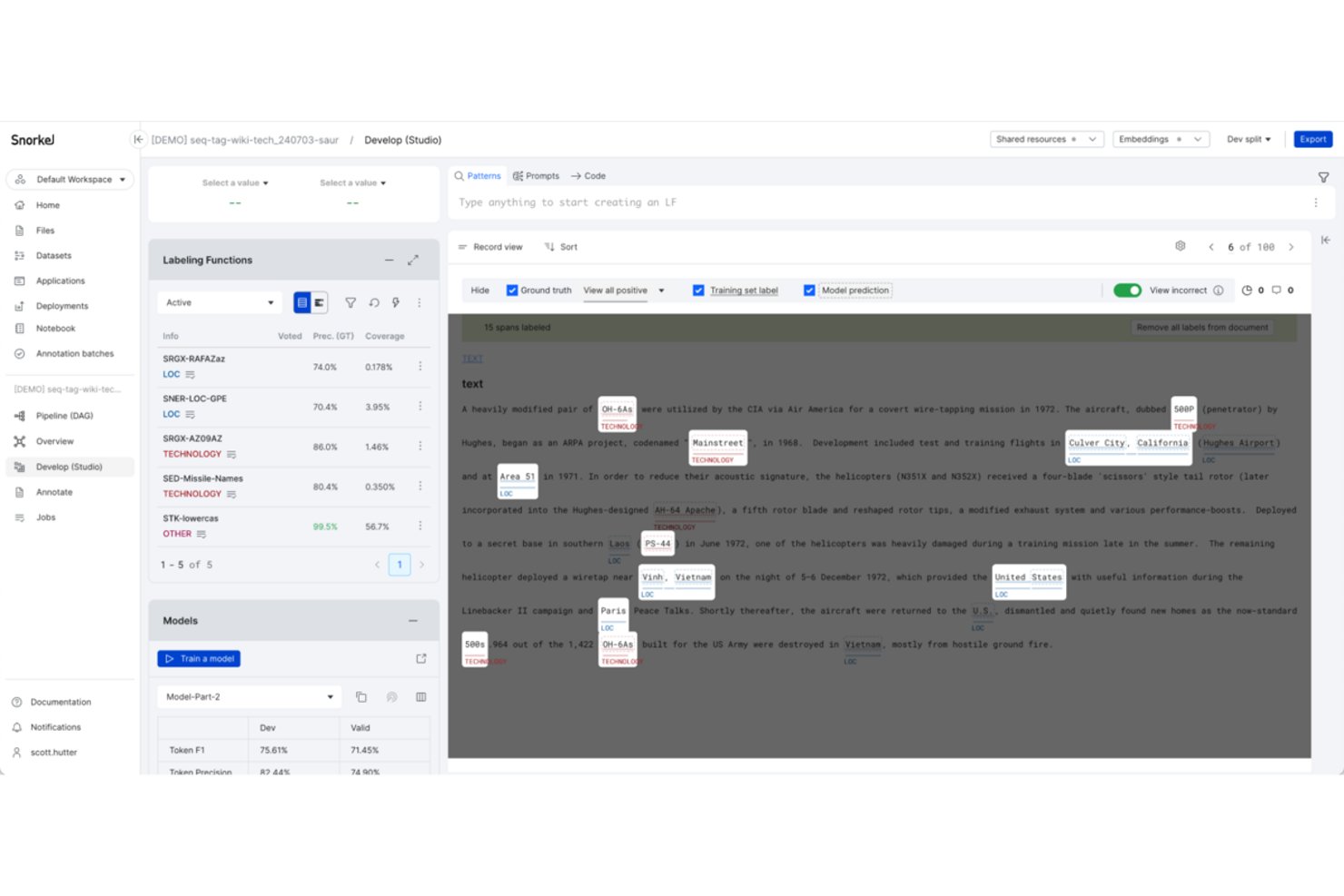This screenshot has height=896, width=1344.
Task: Open Notifications in the sidebar
Action: (x=55, y=728)
